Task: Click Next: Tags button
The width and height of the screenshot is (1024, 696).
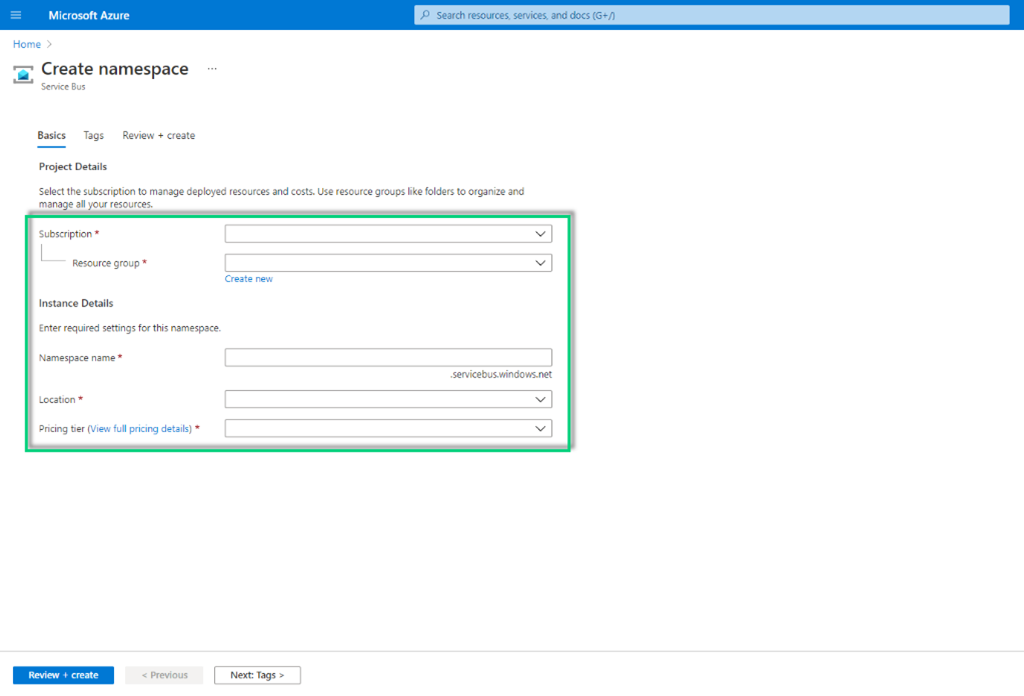Action: 257,675
